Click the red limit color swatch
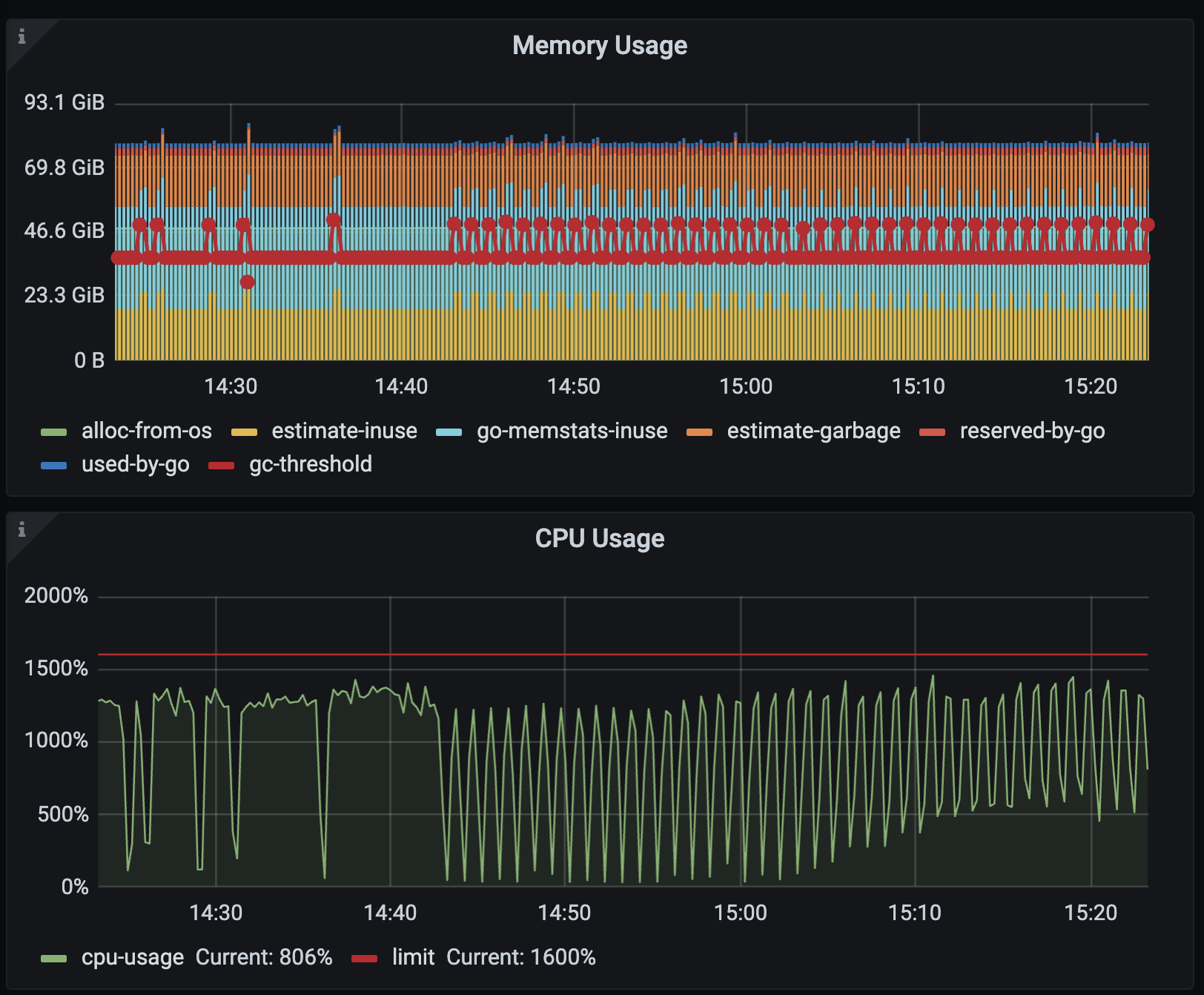The height and width of the screenshot is (995, 1204). coord(364,959)
